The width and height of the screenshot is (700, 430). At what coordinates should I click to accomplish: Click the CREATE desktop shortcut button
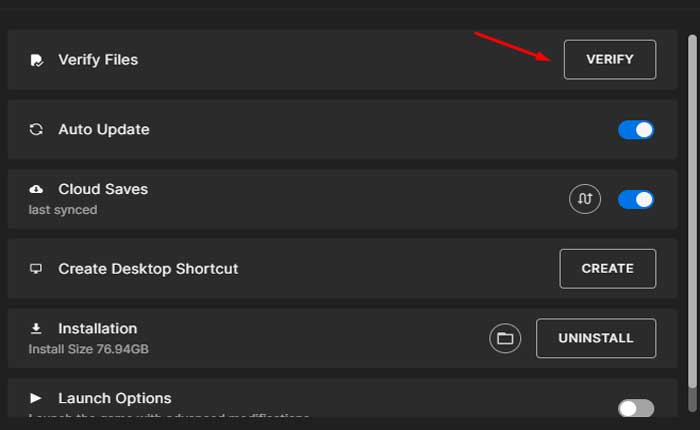pos(607,269)
